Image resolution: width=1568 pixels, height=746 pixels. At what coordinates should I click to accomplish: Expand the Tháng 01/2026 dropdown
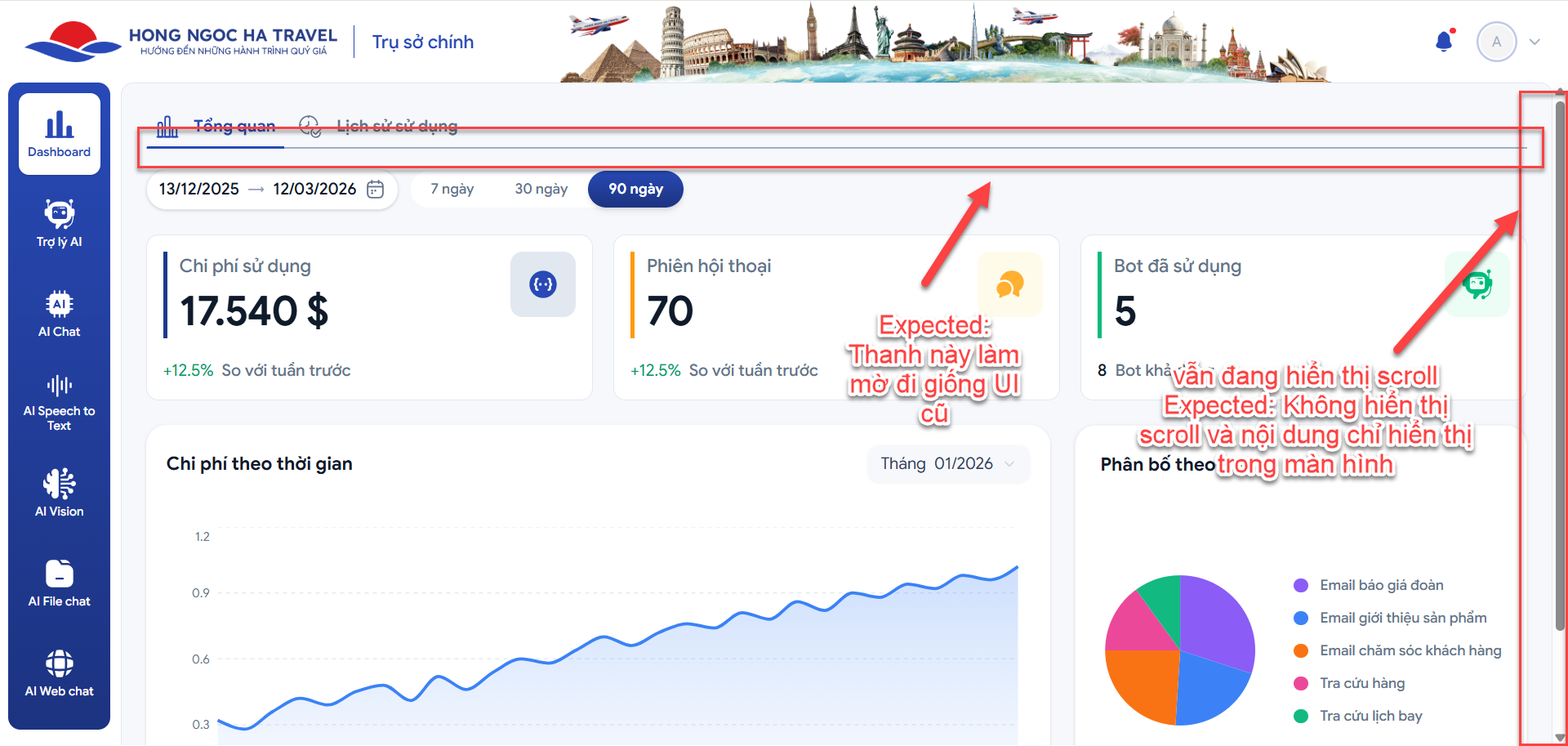(947, 464)
